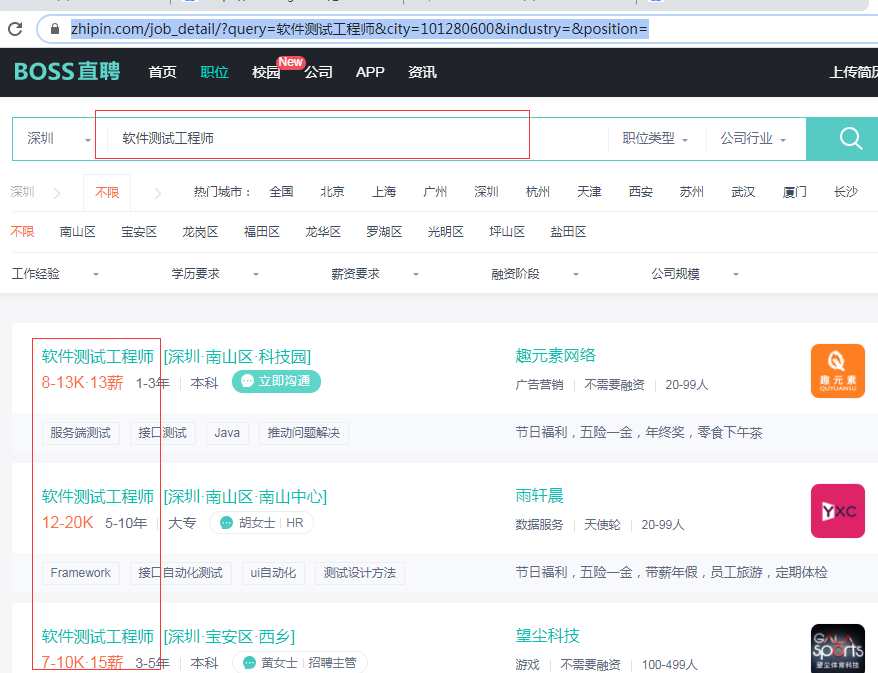
Task: Filter by 光明区 district
Action: coord(446,232)
